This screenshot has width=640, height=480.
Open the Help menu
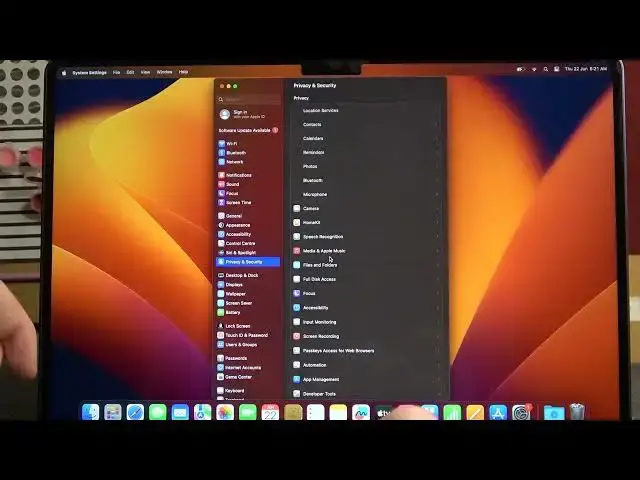point(183,72)
